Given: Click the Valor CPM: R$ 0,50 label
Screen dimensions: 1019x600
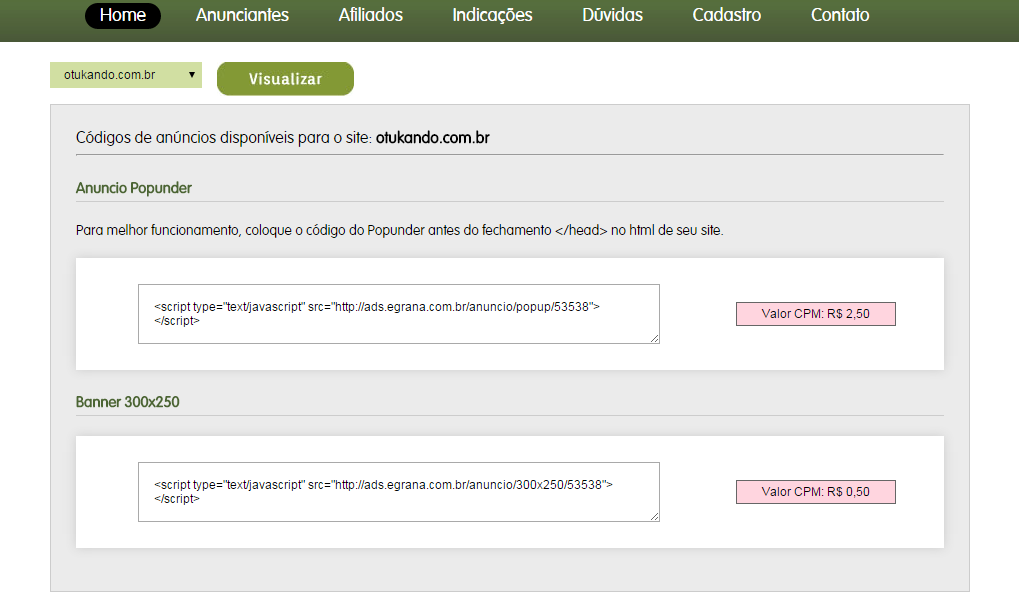Looking at the screenshot, I should click(816, 492).
